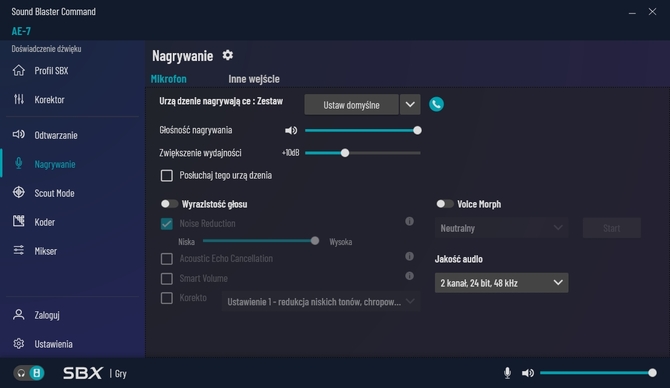Expand arrow next to Ustaw domyślne
Viewport: 670px width, 388px height.
tap(410, 105)
